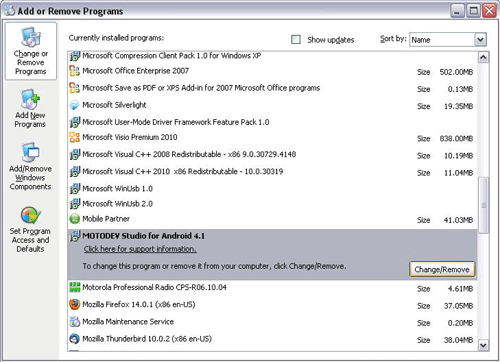Screen dimensions: 500x362
Task: Open the Name sort combo box
Action: pos(448,40)
